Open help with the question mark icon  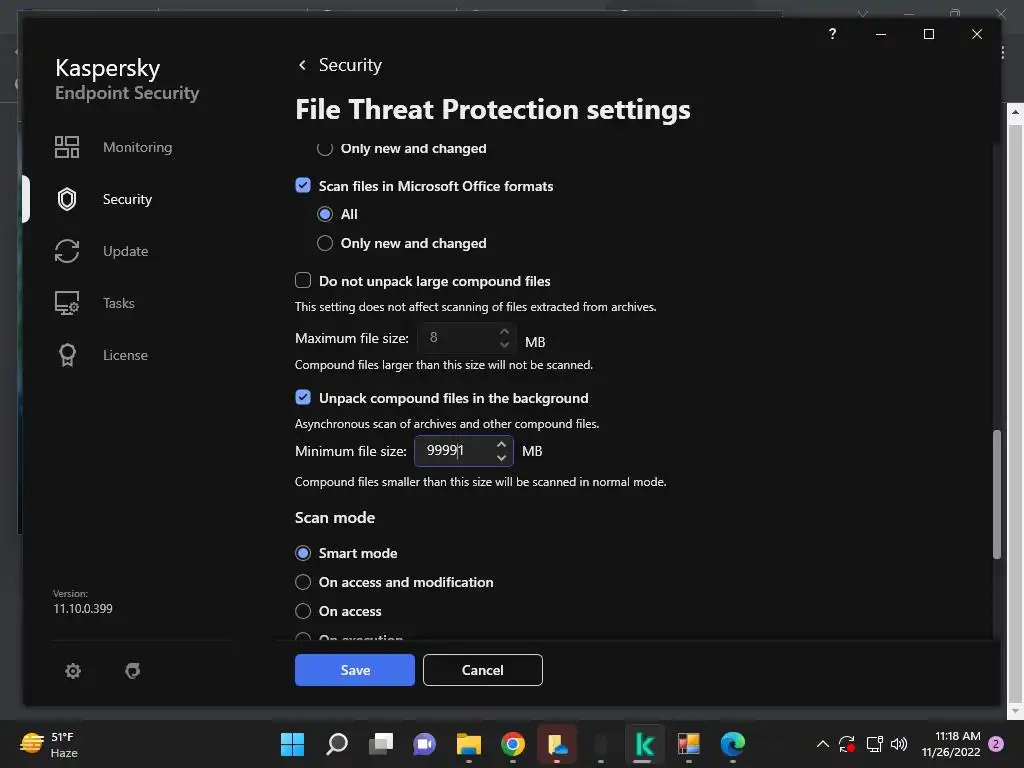[x=832, y=34]
